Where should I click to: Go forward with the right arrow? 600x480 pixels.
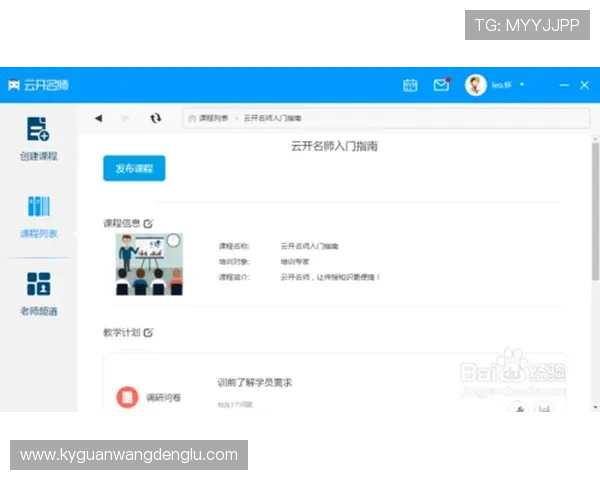(x=125, y=118)
